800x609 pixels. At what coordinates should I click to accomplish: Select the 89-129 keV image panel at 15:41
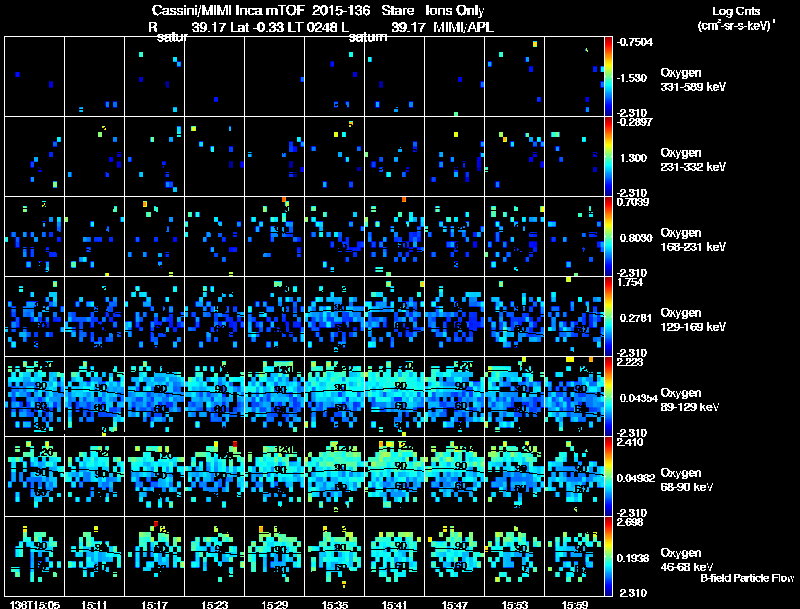coord(394,397)
